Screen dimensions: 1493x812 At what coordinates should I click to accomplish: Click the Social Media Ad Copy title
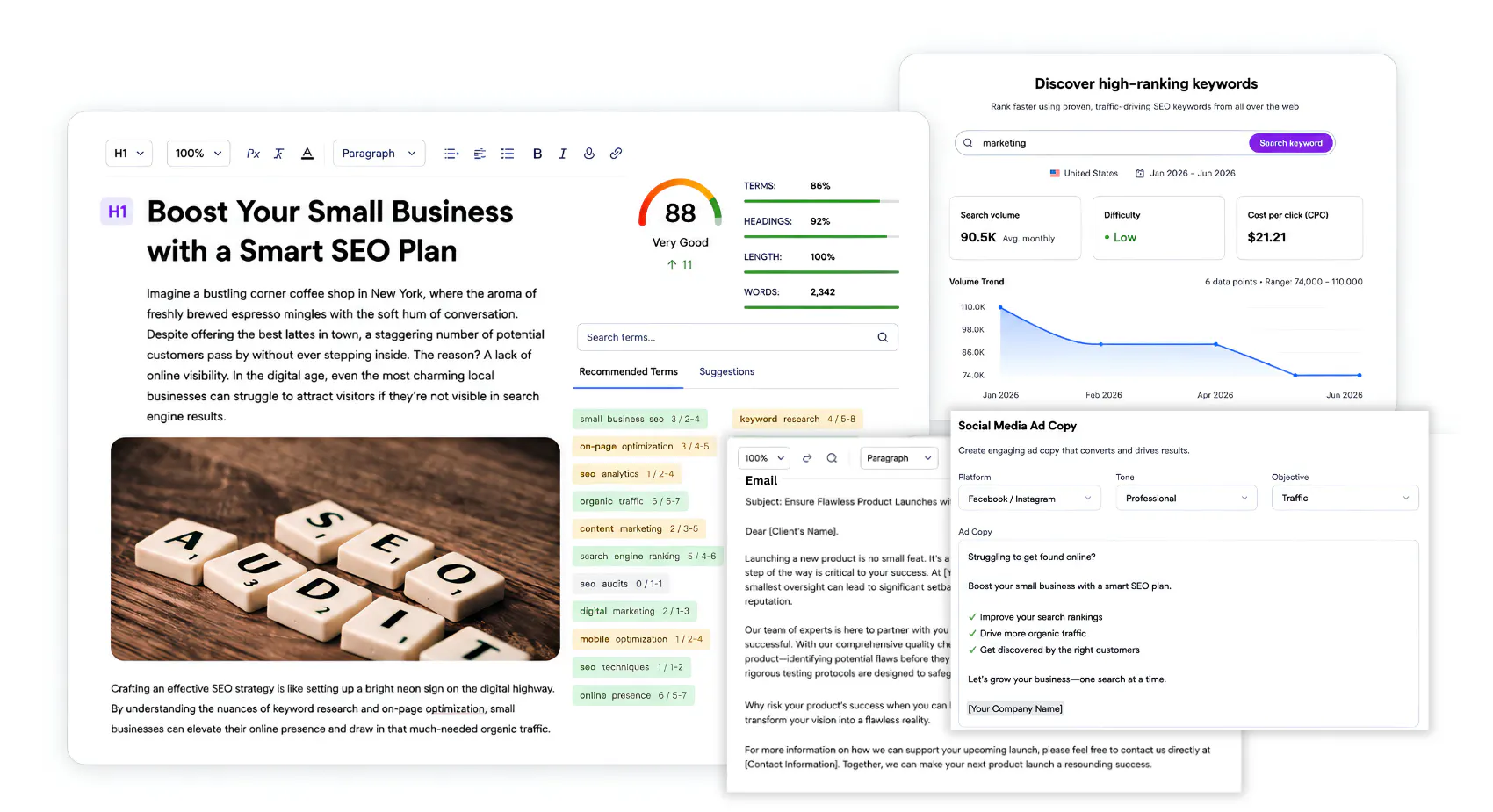click(1017, 426)
